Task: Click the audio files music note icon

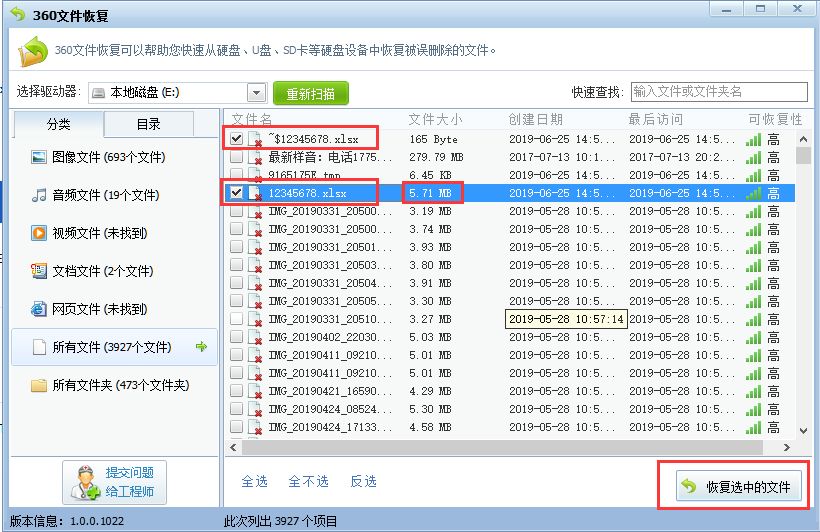Action: tap(39, 195)
